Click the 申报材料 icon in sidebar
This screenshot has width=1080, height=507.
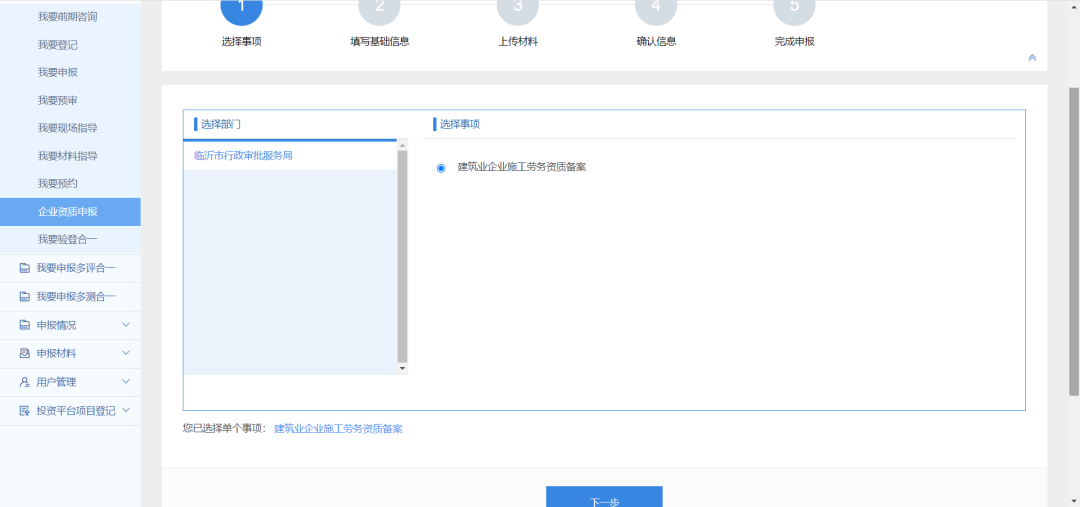tap(24, 353)
